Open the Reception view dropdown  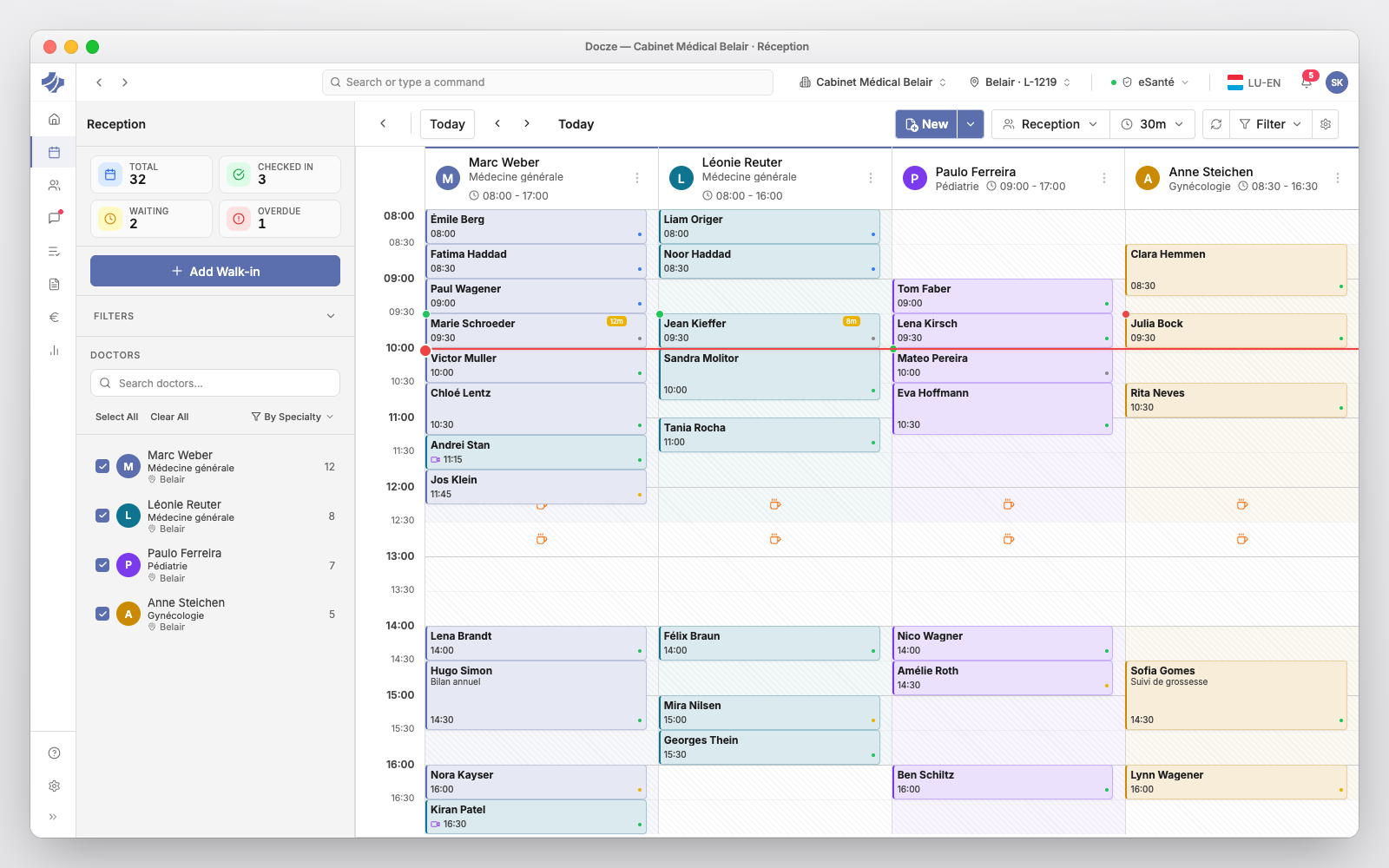point(1050,124)
